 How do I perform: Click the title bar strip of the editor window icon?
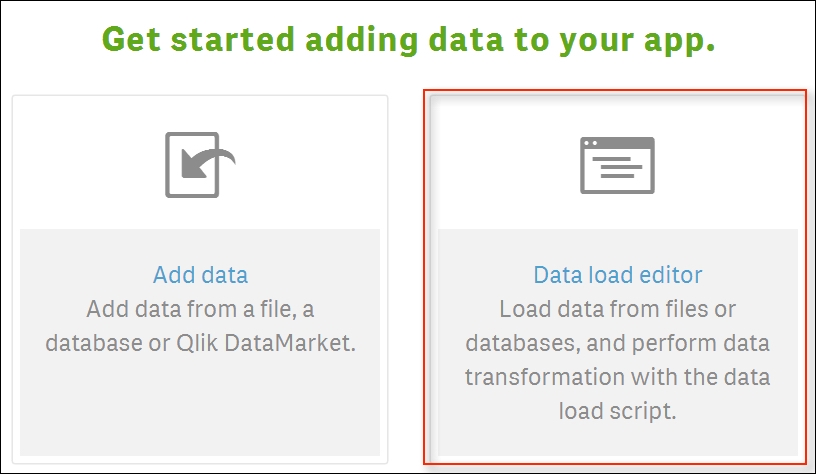[x=617, y=143]
